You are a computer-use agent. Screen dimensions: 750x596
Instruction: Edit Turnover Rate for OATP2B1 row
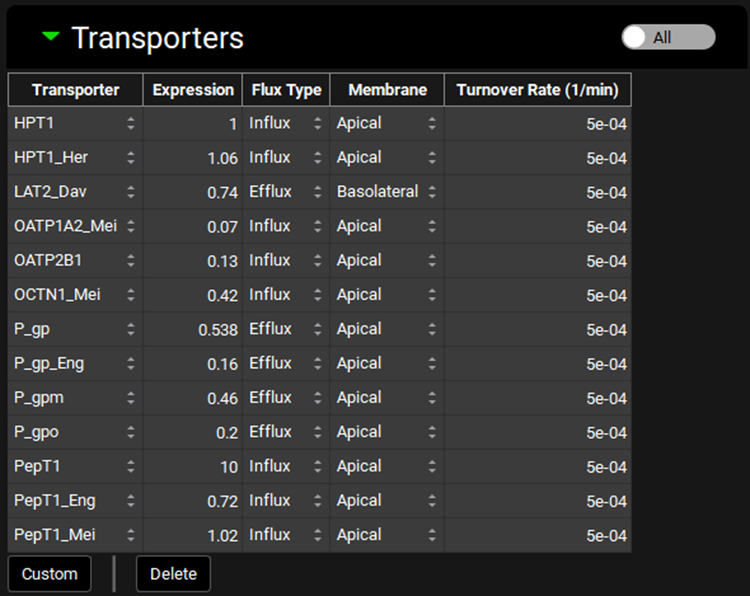[x=537, y=261]
